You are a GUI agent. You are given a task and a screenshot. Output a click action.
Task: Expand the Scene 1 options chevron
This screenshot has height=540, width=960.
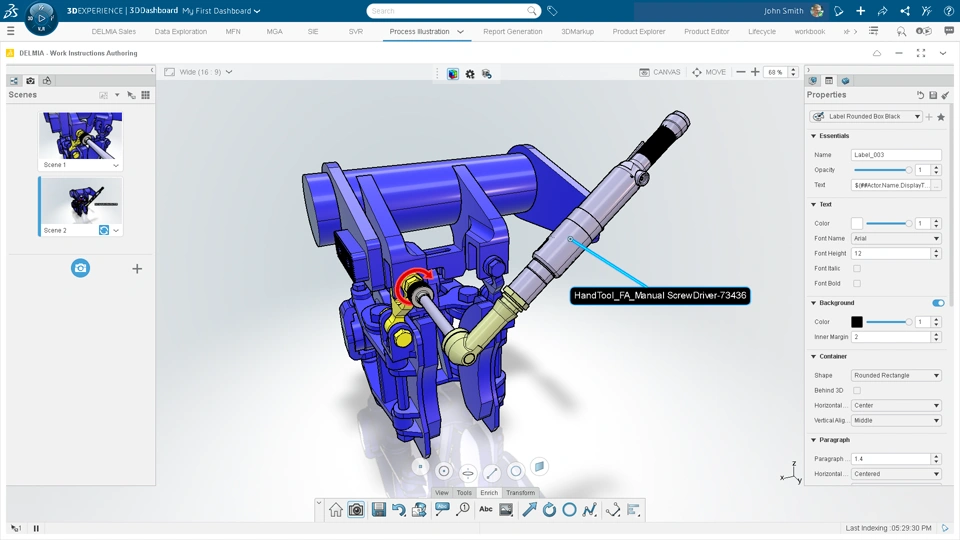click(116, 165)
